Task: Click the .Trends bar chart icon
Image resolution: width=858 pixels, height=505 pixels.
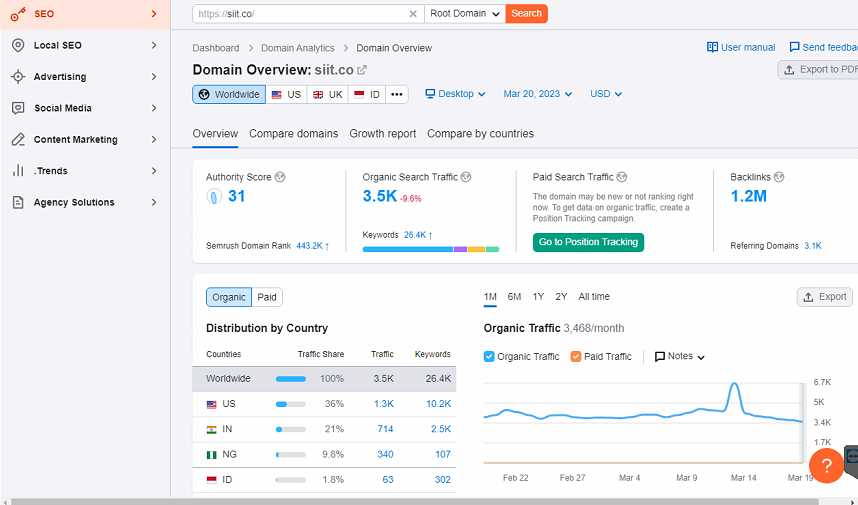Action: tap(17, 171)
